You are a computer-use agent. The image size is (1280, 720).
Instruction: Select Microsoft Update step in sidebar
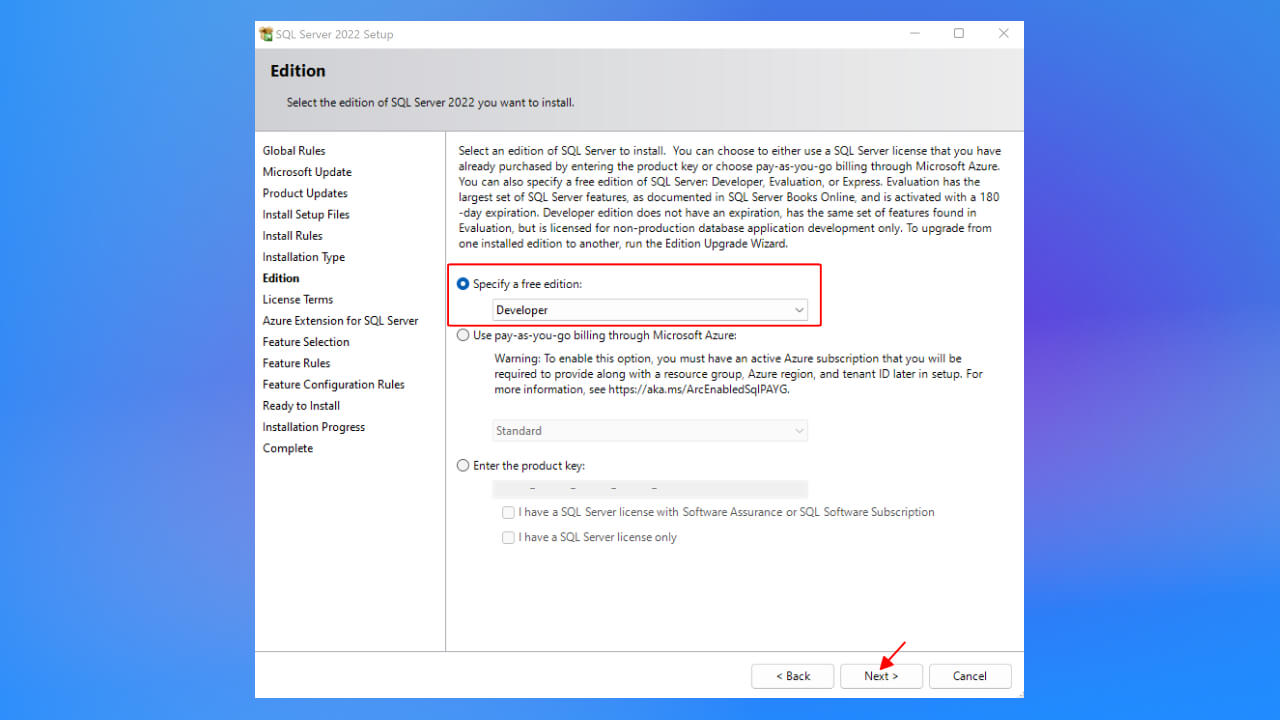pyautogui.click(x=307, y=172)
